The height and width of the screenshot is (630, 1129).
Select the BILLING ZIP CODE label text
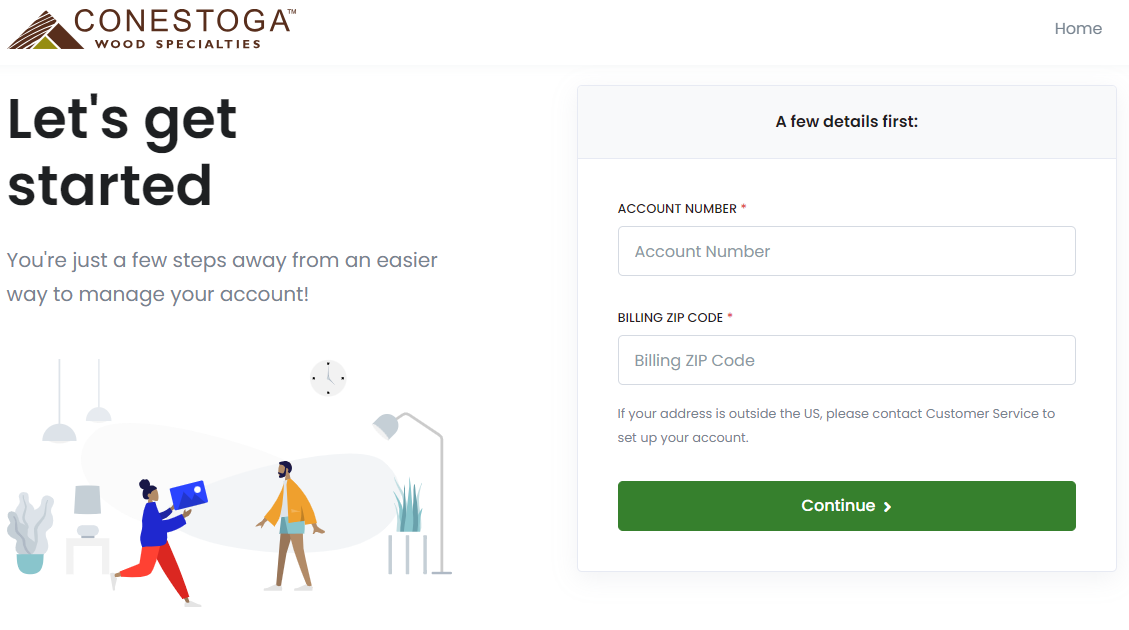(x=670, y=317)
